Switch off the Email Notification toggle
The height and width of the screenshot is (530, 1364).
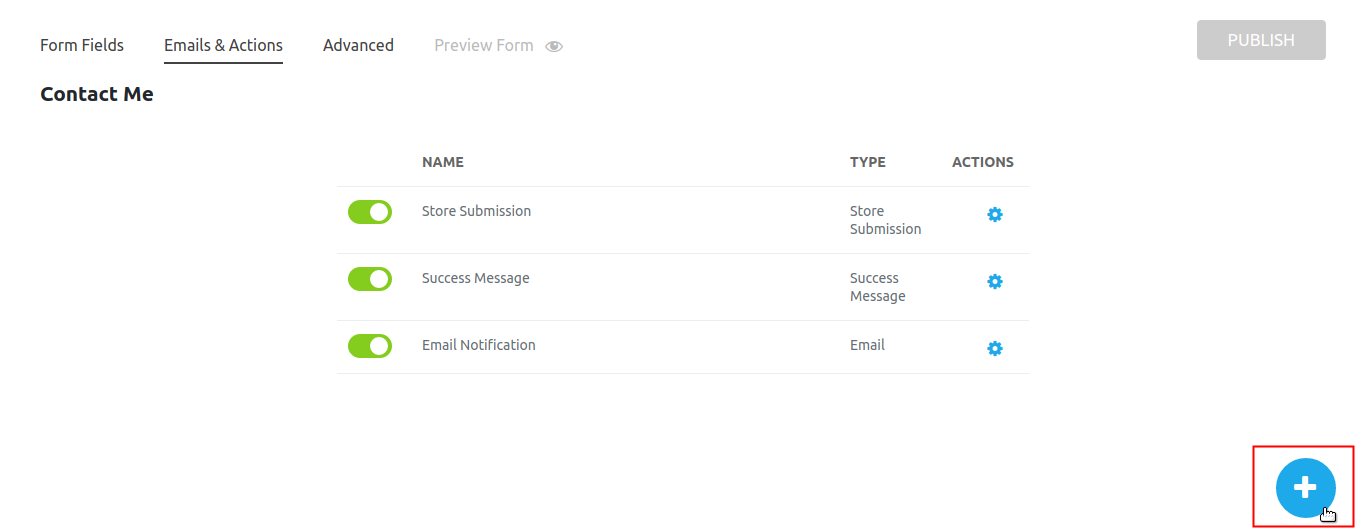tap(370, 346)
